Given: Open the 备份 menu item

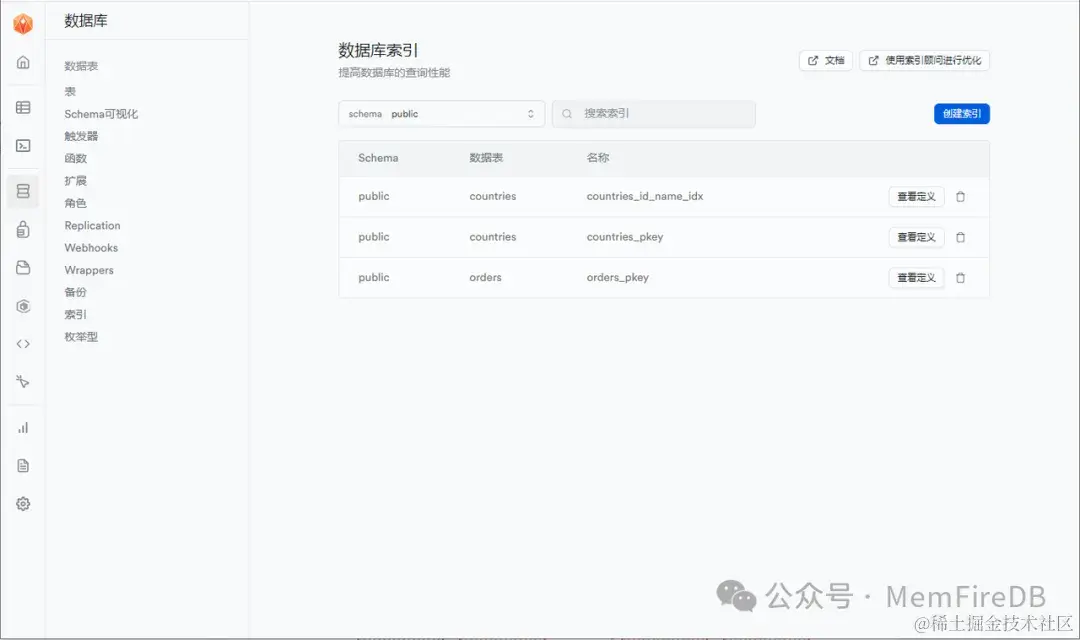Looking at the screenshot, I should [76, 292].
